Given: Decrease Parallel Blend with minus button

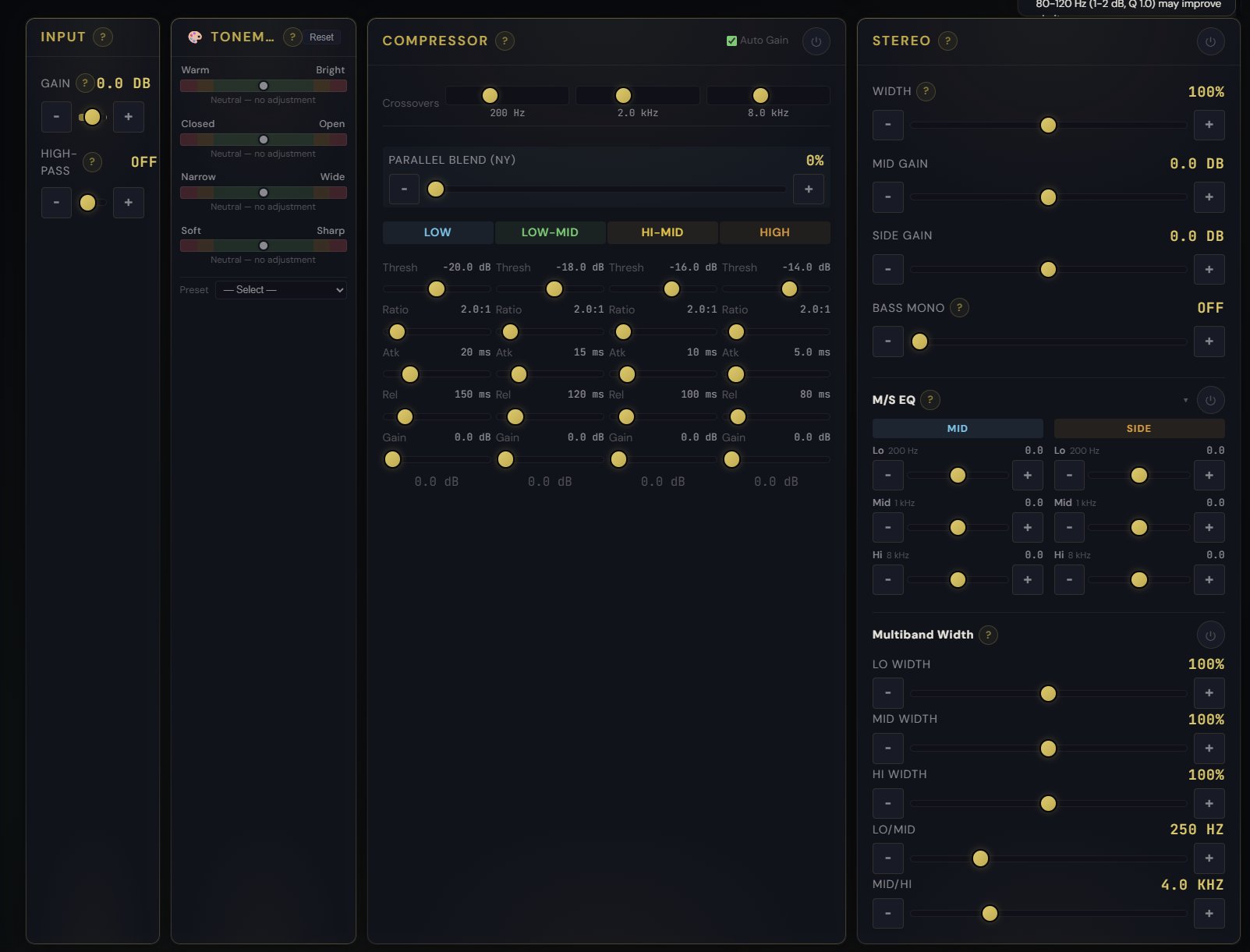Looking at the screenshot, I should coord(404,189).
